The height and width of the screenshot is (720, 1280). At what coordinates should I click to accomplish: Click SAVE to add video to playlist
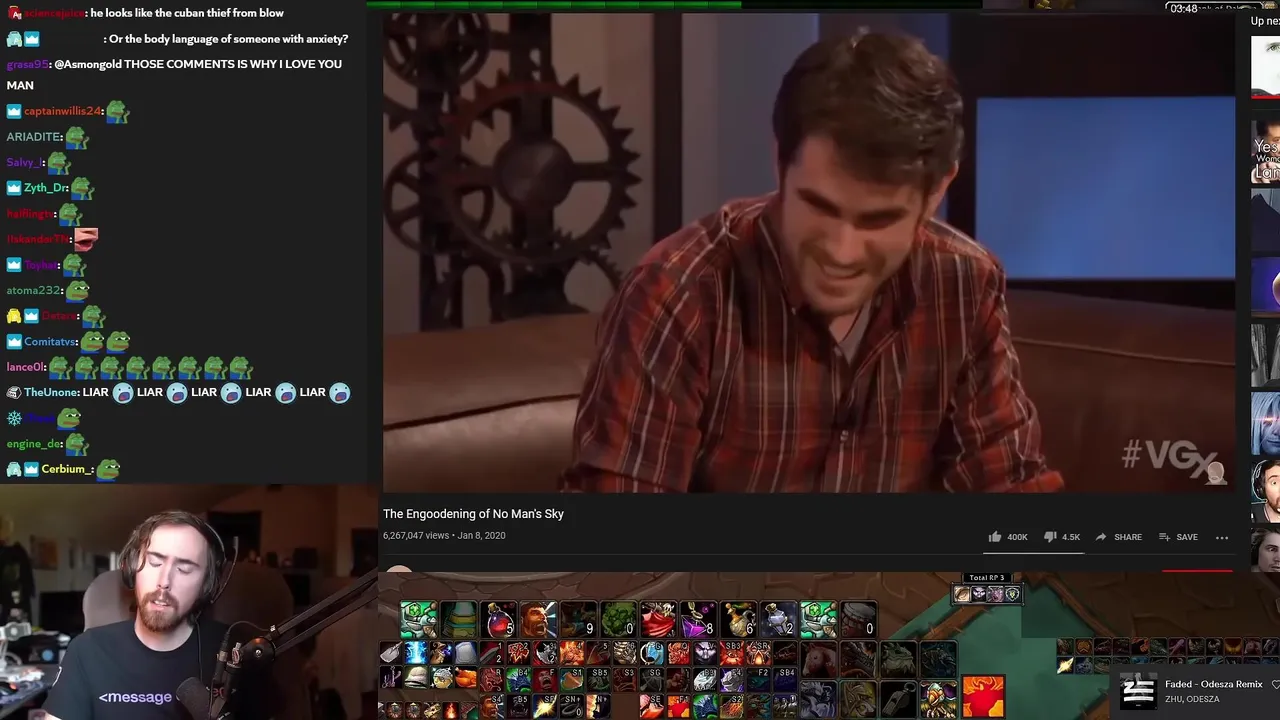tap(1178, 537)
